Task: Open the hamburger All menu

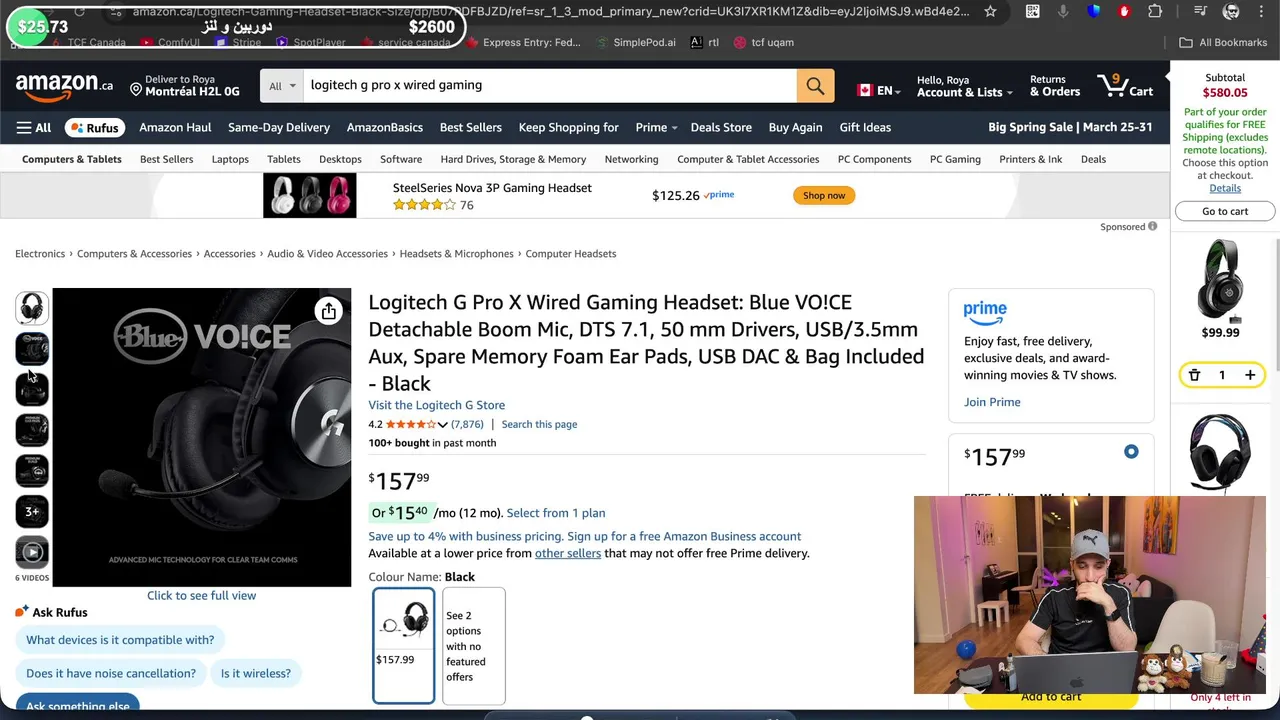Action: (33, 128)
